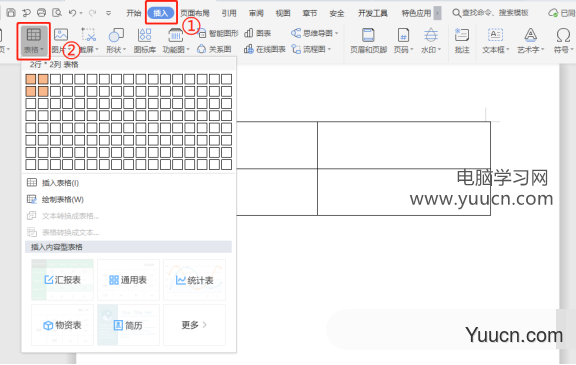Open the 表格 table dropdown button
This screenshot has height=365, width=576.
33,41
